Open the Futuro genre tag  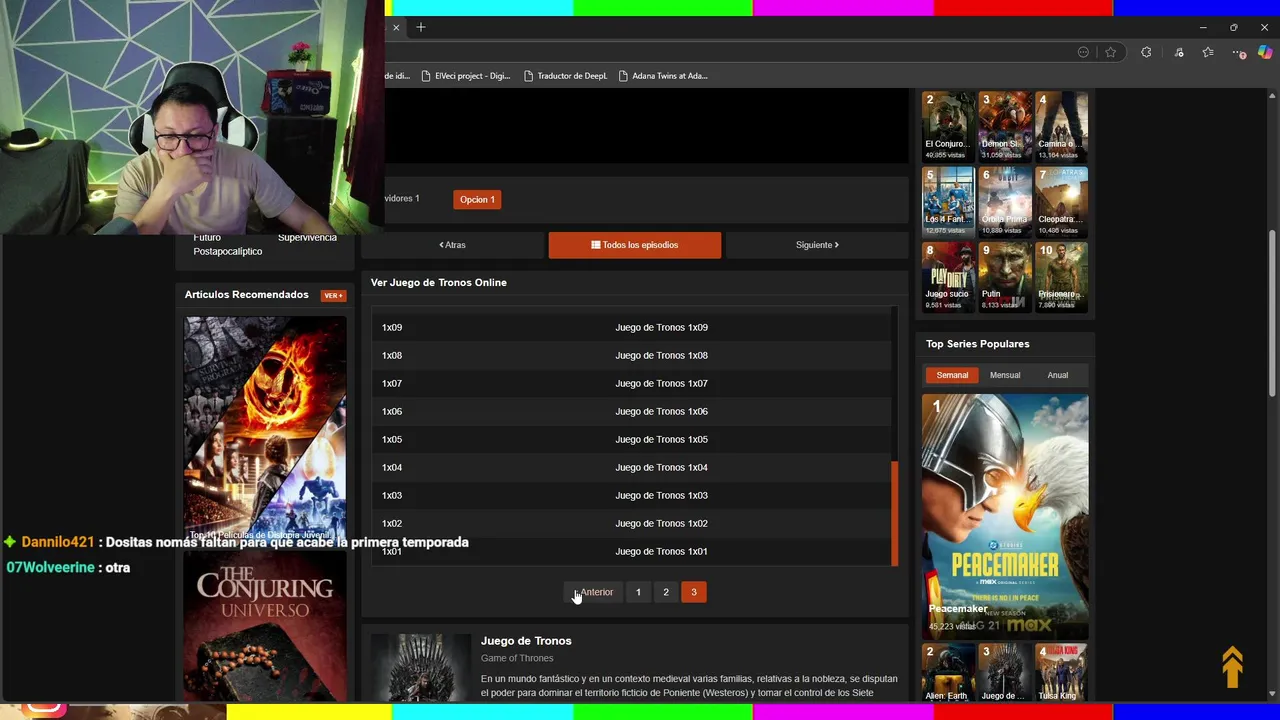[x=207, y=237]
